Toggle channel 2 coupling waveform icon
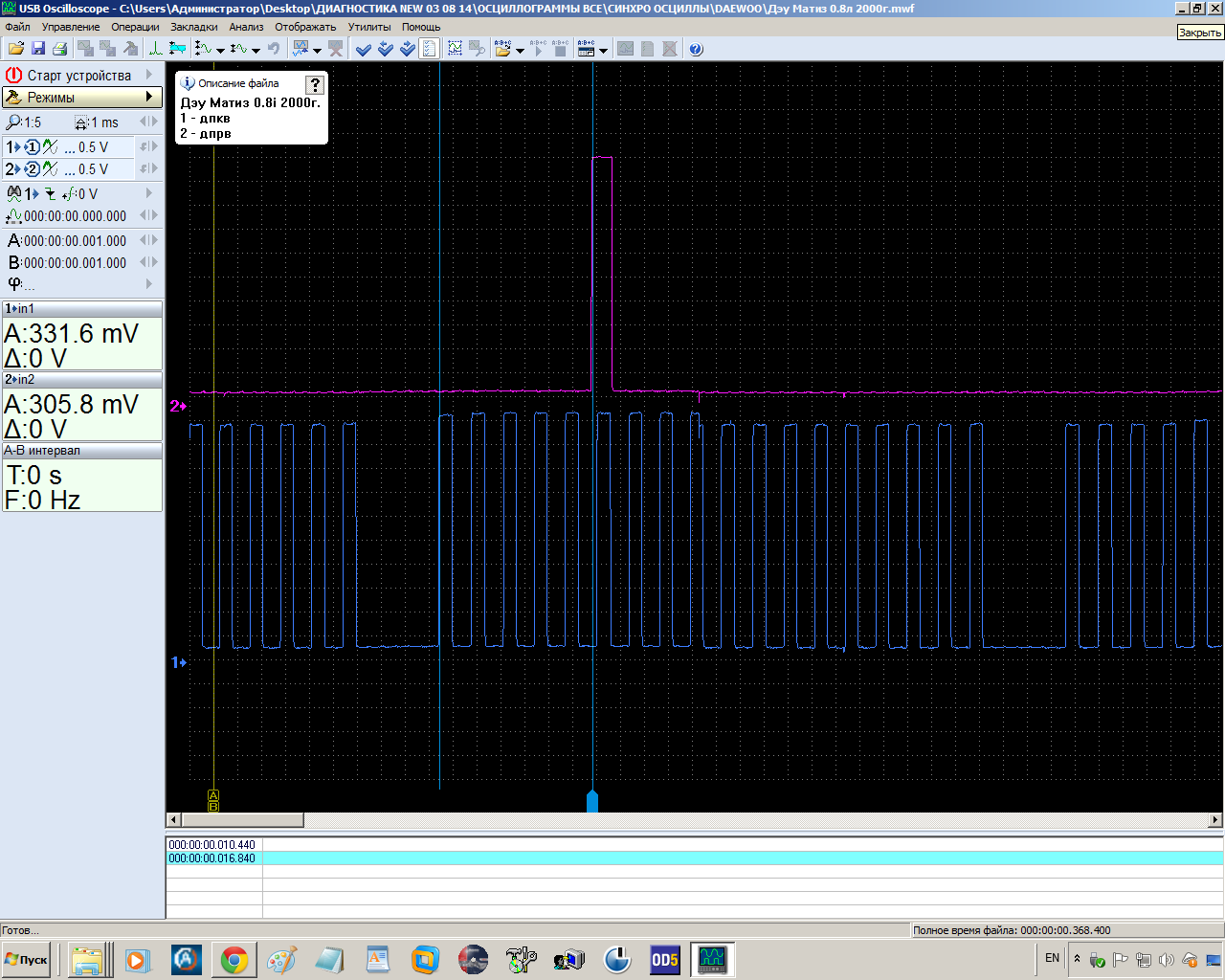The image size is (1225, 980). (50, 169)
